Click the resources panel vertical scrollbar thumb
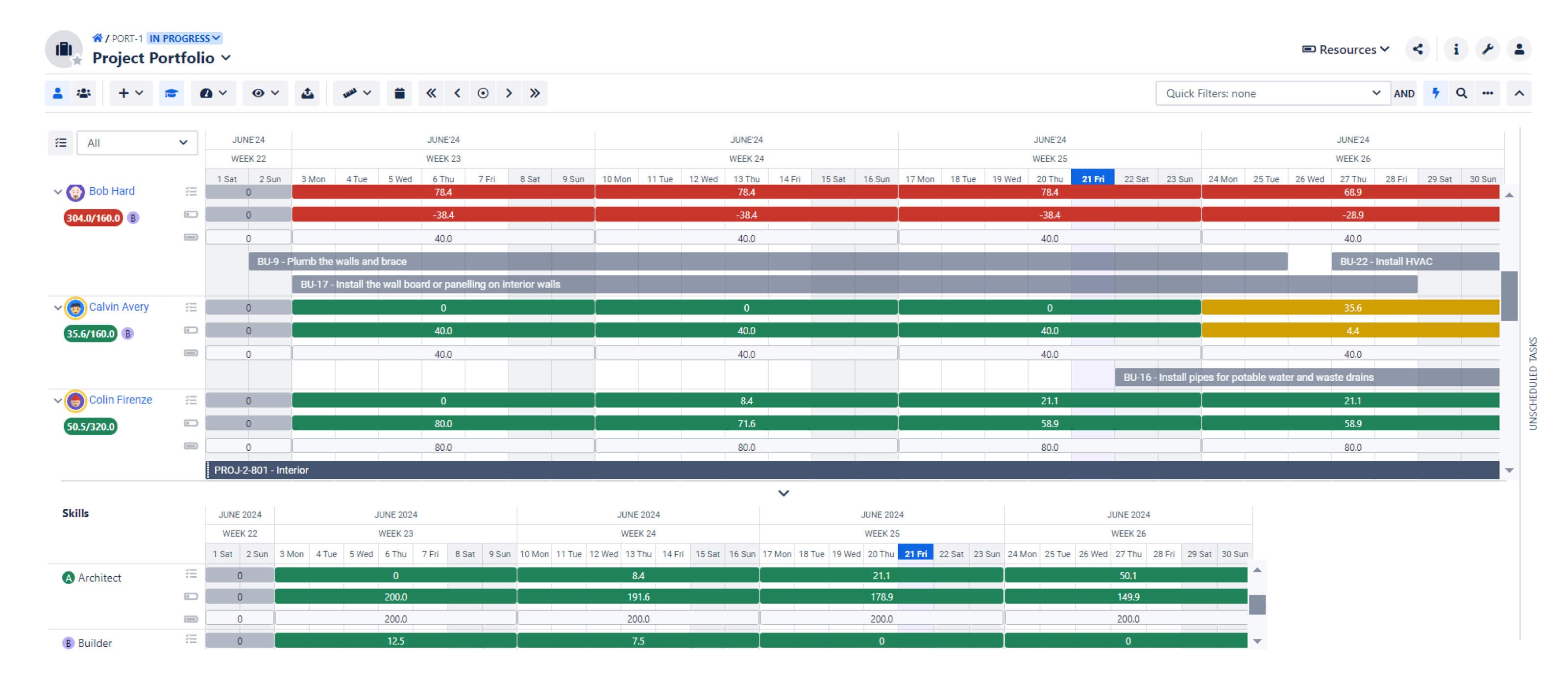This screenshot has width=1568, height=686. (x=1509, y=296)
